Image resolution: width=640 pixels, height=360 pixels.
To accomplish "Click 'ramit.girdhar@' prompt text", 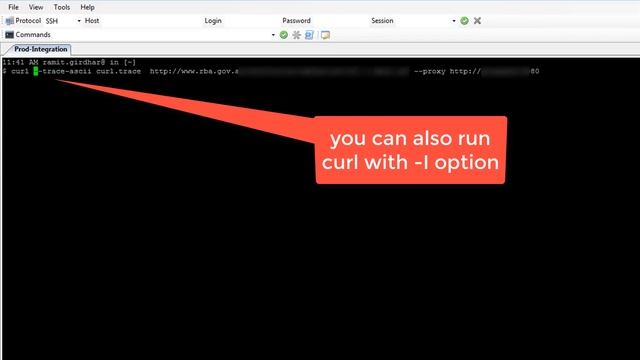I will pos(74,62).
